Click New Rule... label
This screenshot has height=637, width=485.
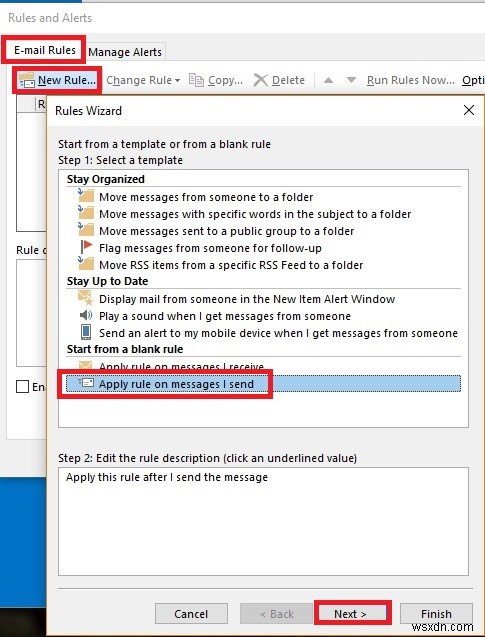pyautogui.click(x=67, y=80)
